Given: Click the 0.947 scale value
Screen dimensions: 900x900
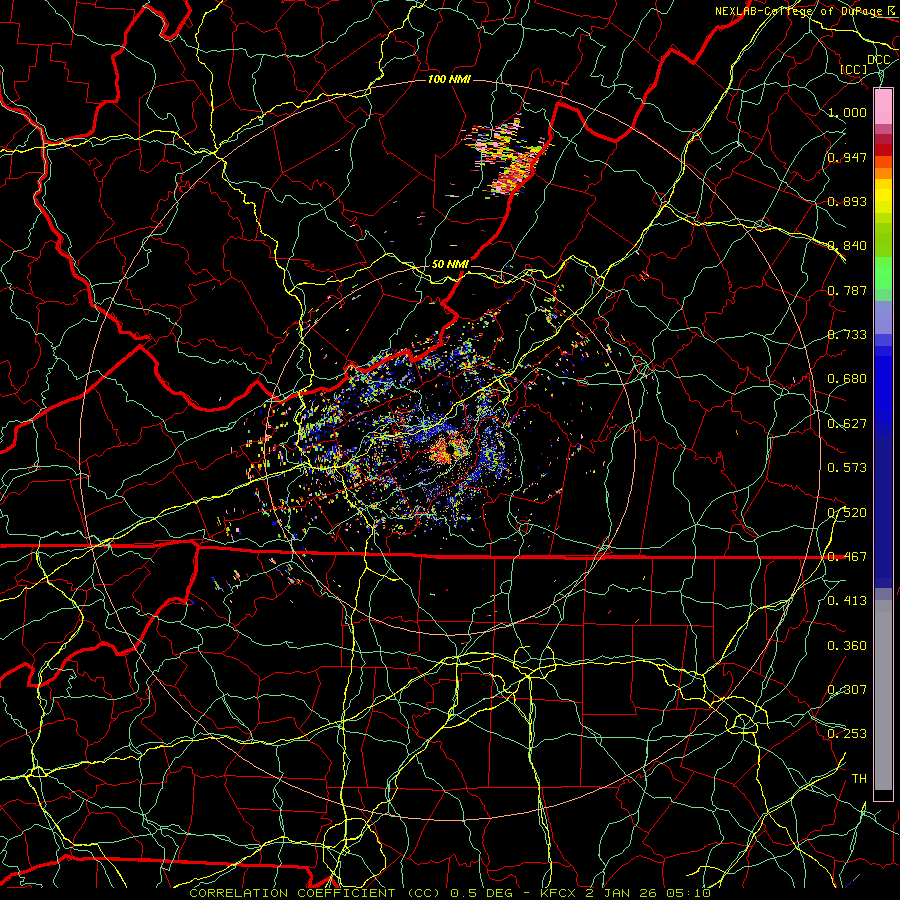Looking at the screenshot, I should click(x=847, y=157).
